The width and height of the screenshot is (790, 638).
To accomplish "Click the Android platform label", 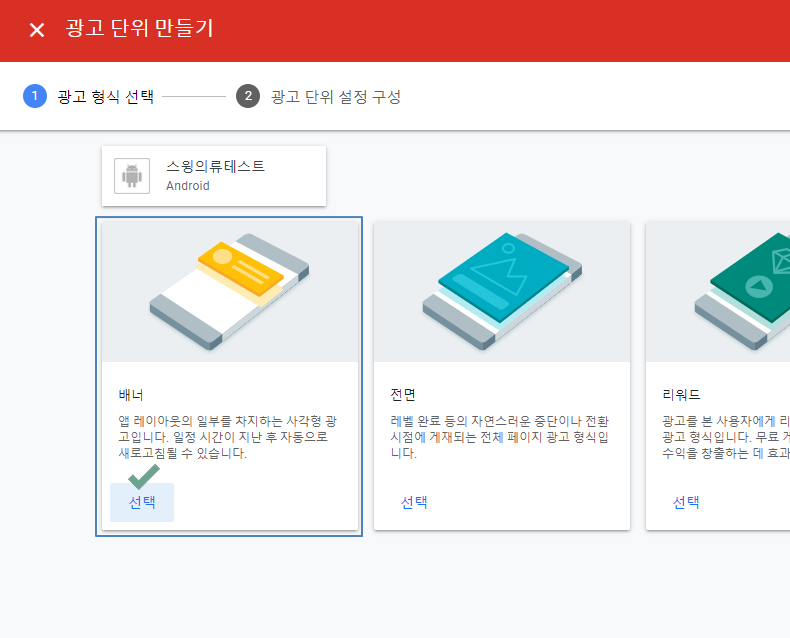I will (188, 186).
